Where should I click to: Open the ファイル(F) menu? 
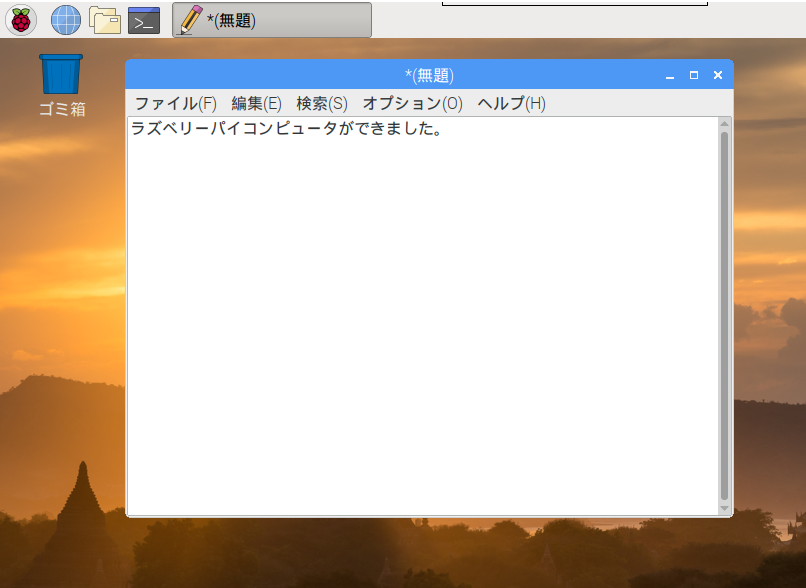(175, 102)
